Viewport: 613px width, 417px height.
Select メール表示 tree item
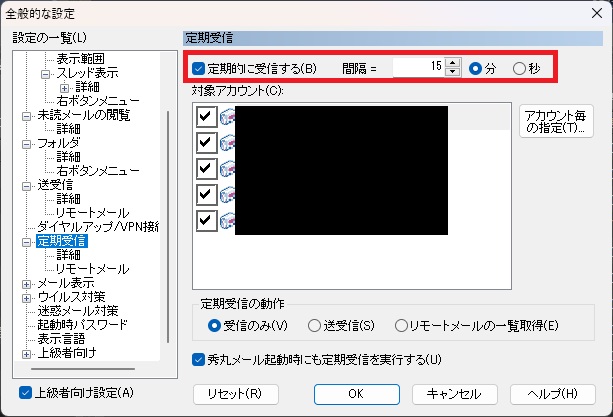coord(66,283)
